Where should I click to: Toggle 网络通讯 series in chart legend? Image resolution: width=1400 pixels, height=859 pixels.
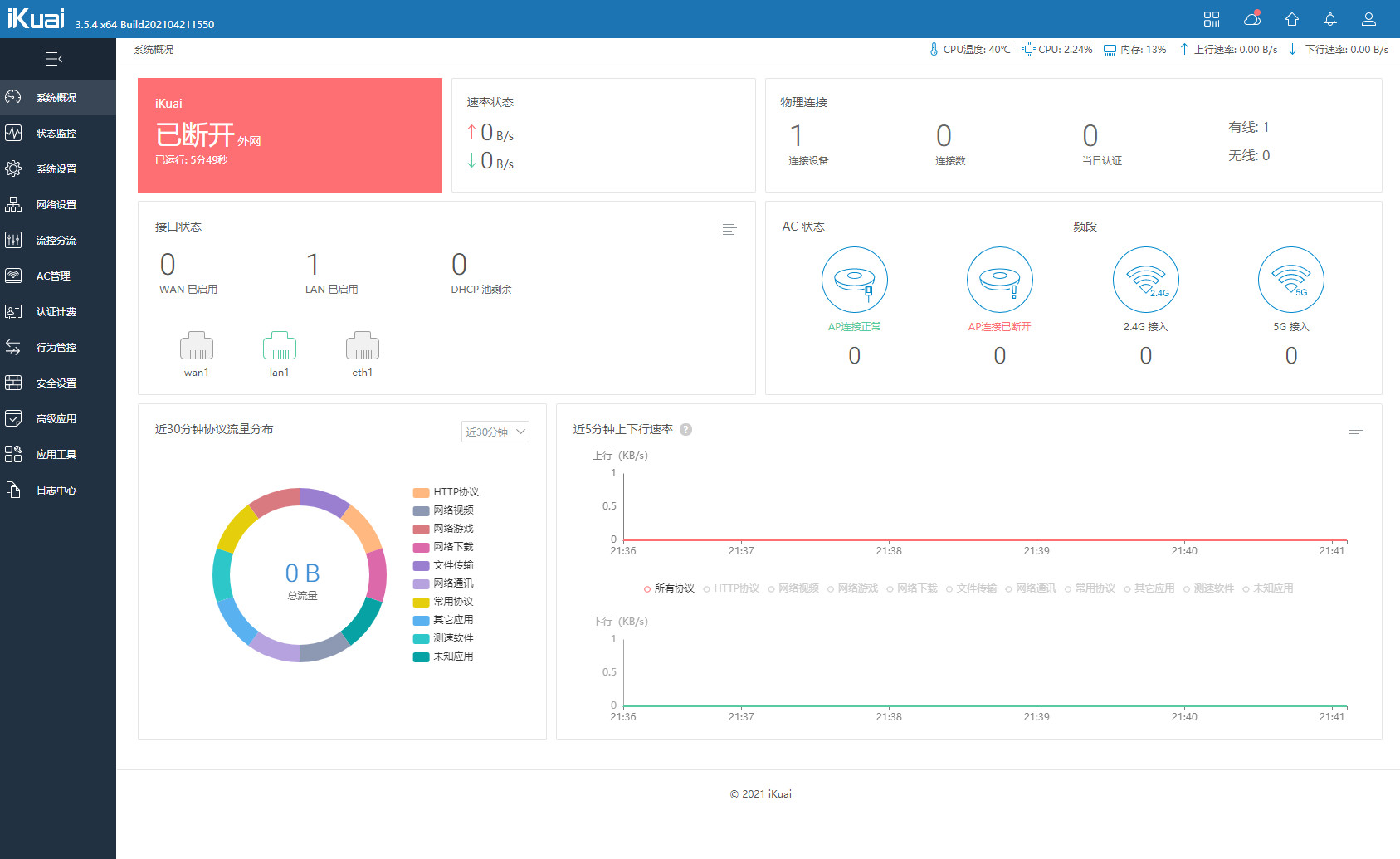click(x=1031, y=588)
